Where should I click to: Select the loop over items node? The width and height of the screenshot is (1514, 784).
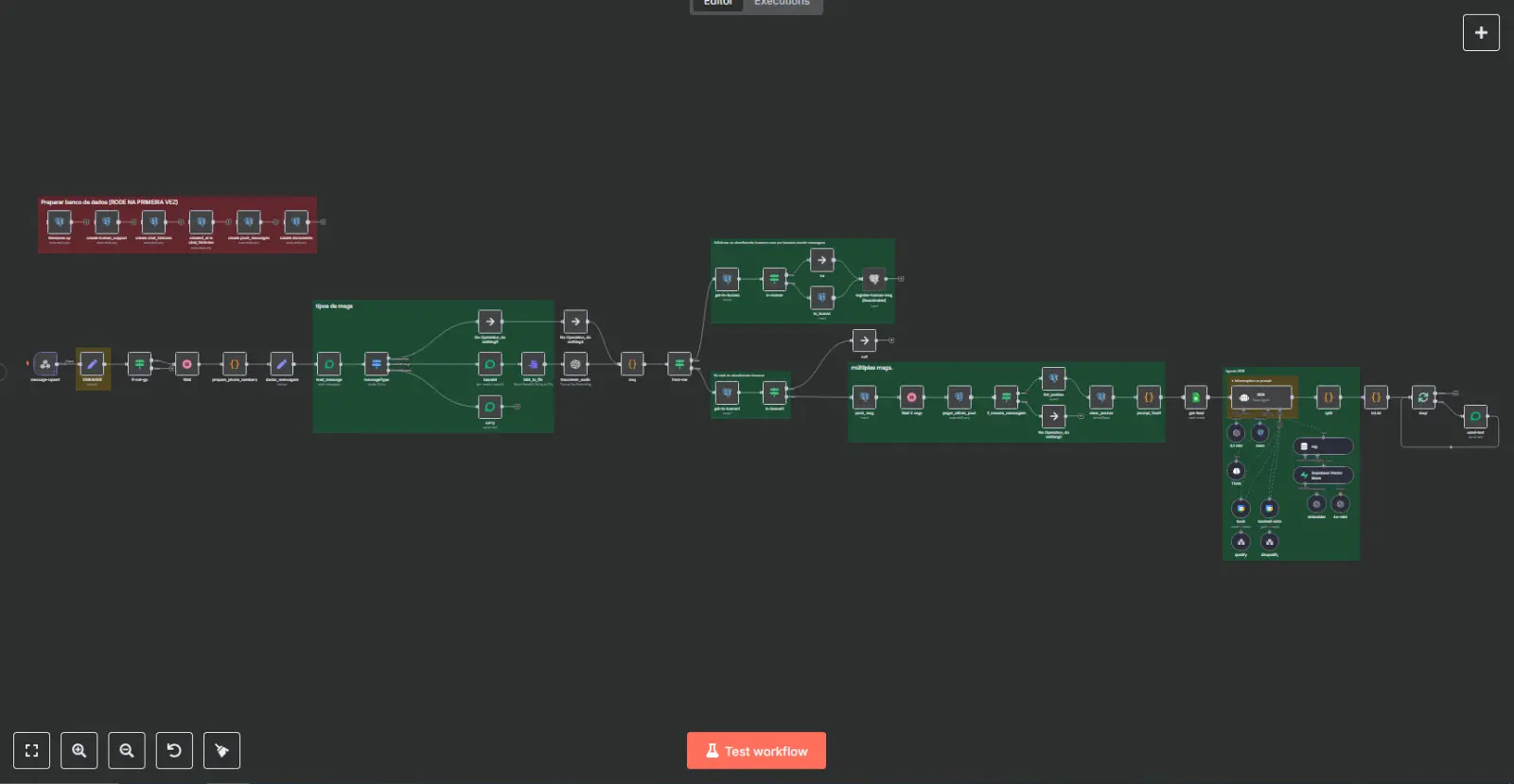1423,397
